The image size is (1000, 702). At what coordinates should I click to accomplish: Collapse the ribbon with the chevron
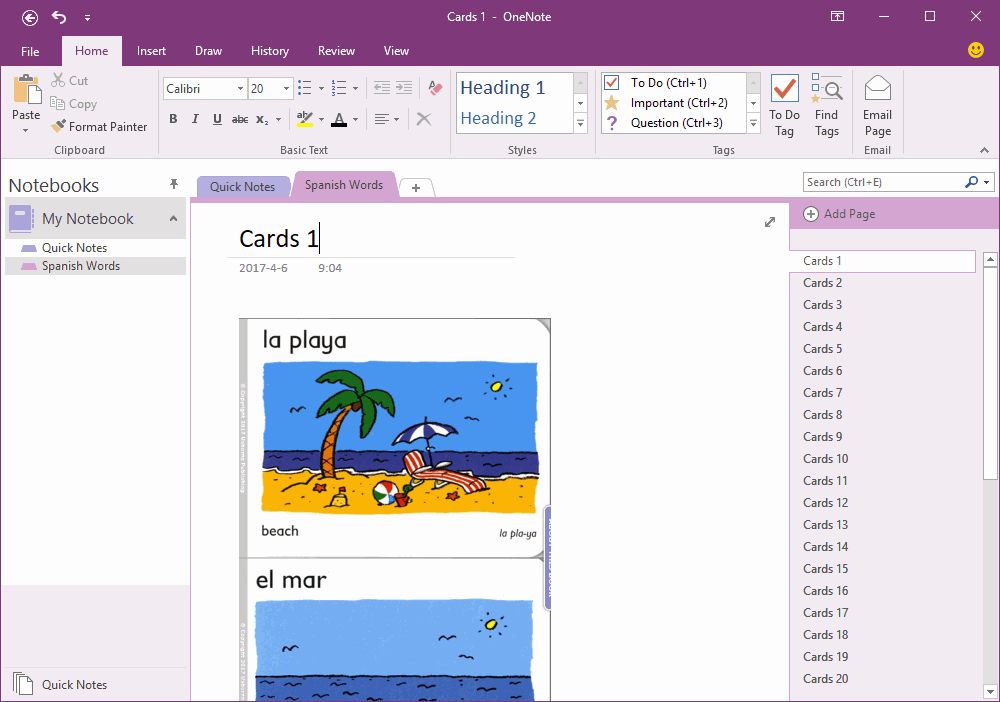pyautogui.click(x=984, y=150)
